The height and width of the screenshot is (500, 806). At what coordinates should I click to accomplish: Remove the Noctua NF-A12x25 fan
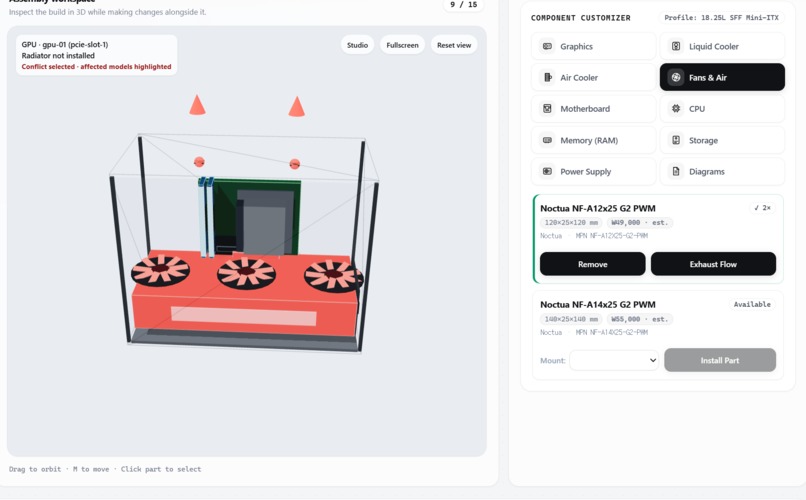(593, 264)
